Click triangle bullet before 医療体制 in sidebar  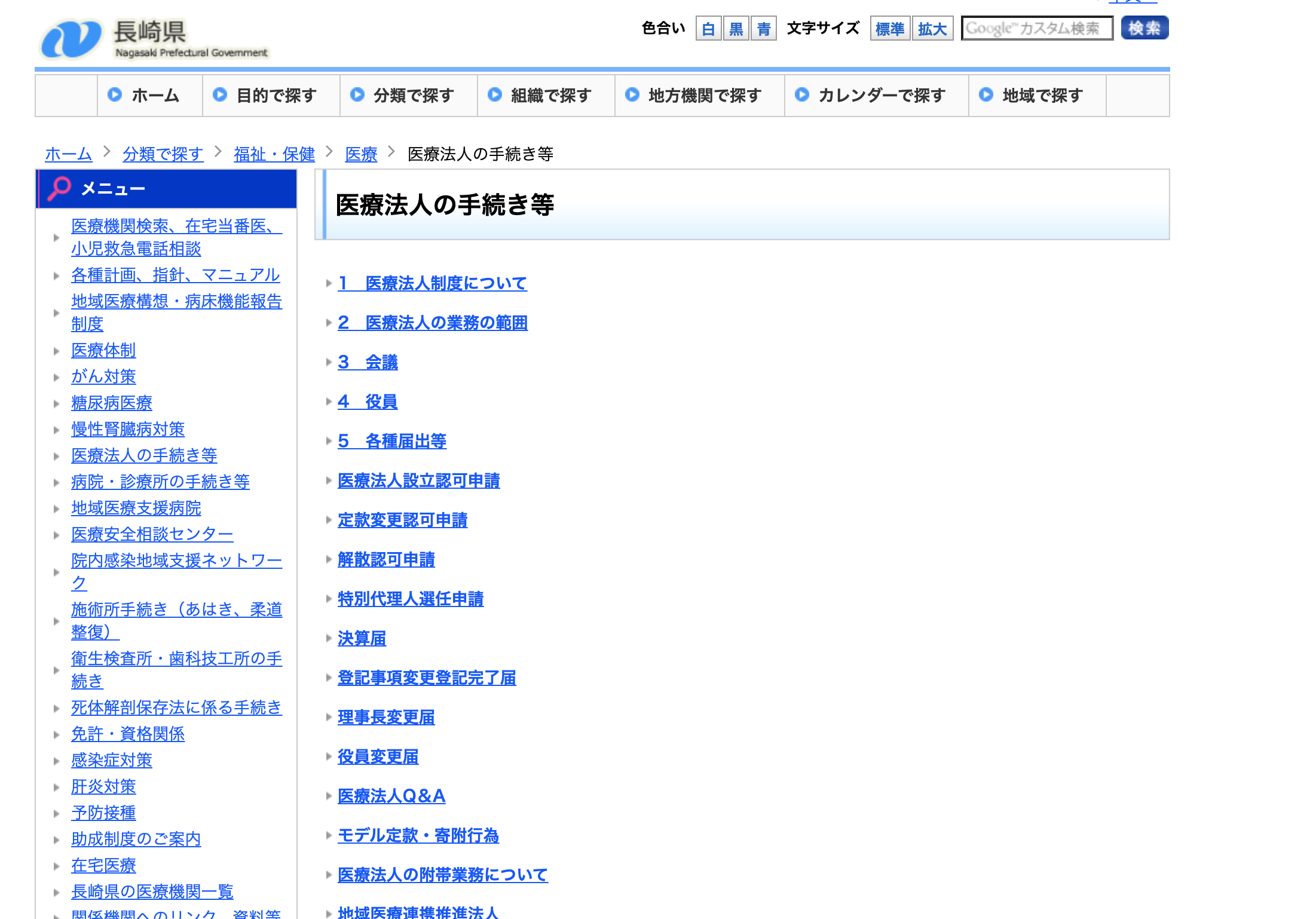click(57, 351)
